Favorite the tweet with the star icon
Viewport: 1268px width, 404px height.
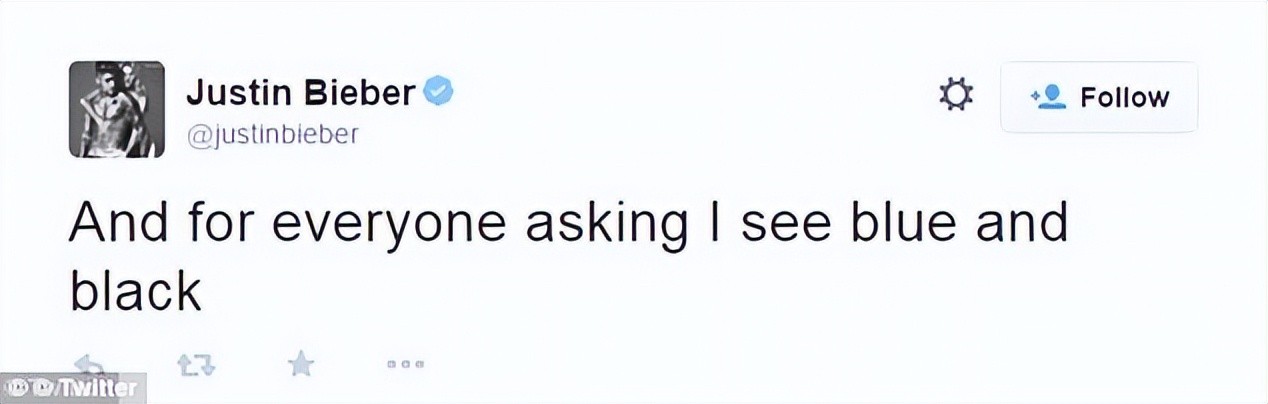[300, 365]
